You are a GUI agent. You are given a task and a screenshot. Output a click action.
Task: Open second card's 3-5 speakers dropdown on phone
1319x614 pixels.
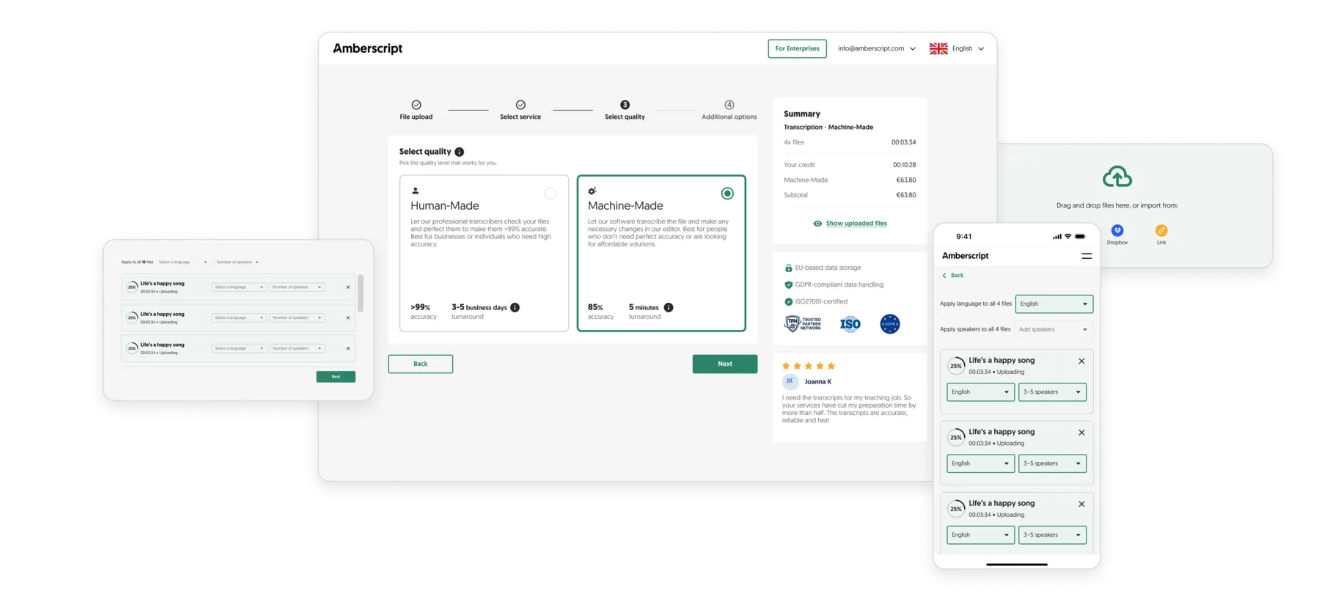[1052, 464]
